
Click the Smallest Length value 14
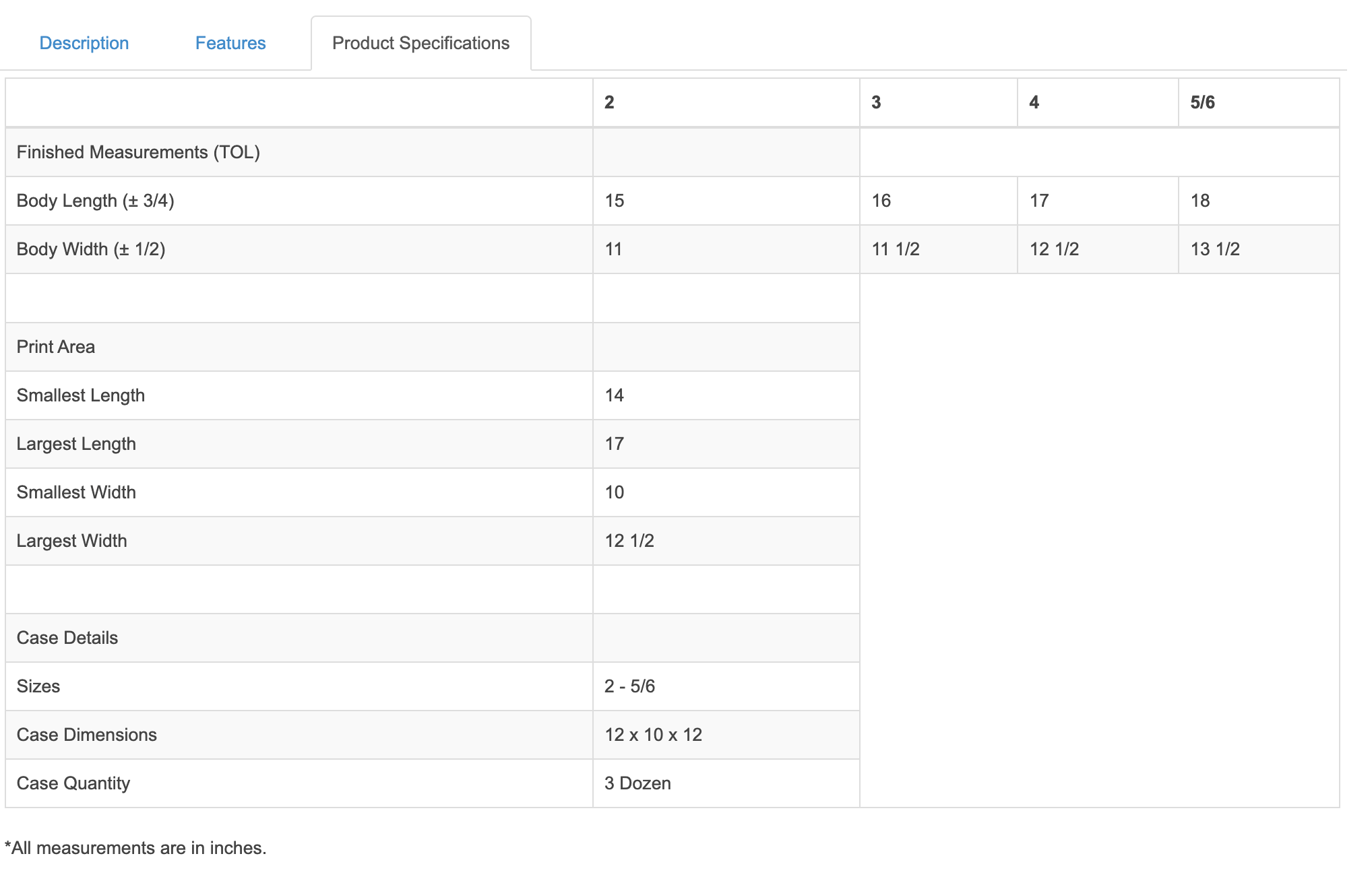point(615,395)
